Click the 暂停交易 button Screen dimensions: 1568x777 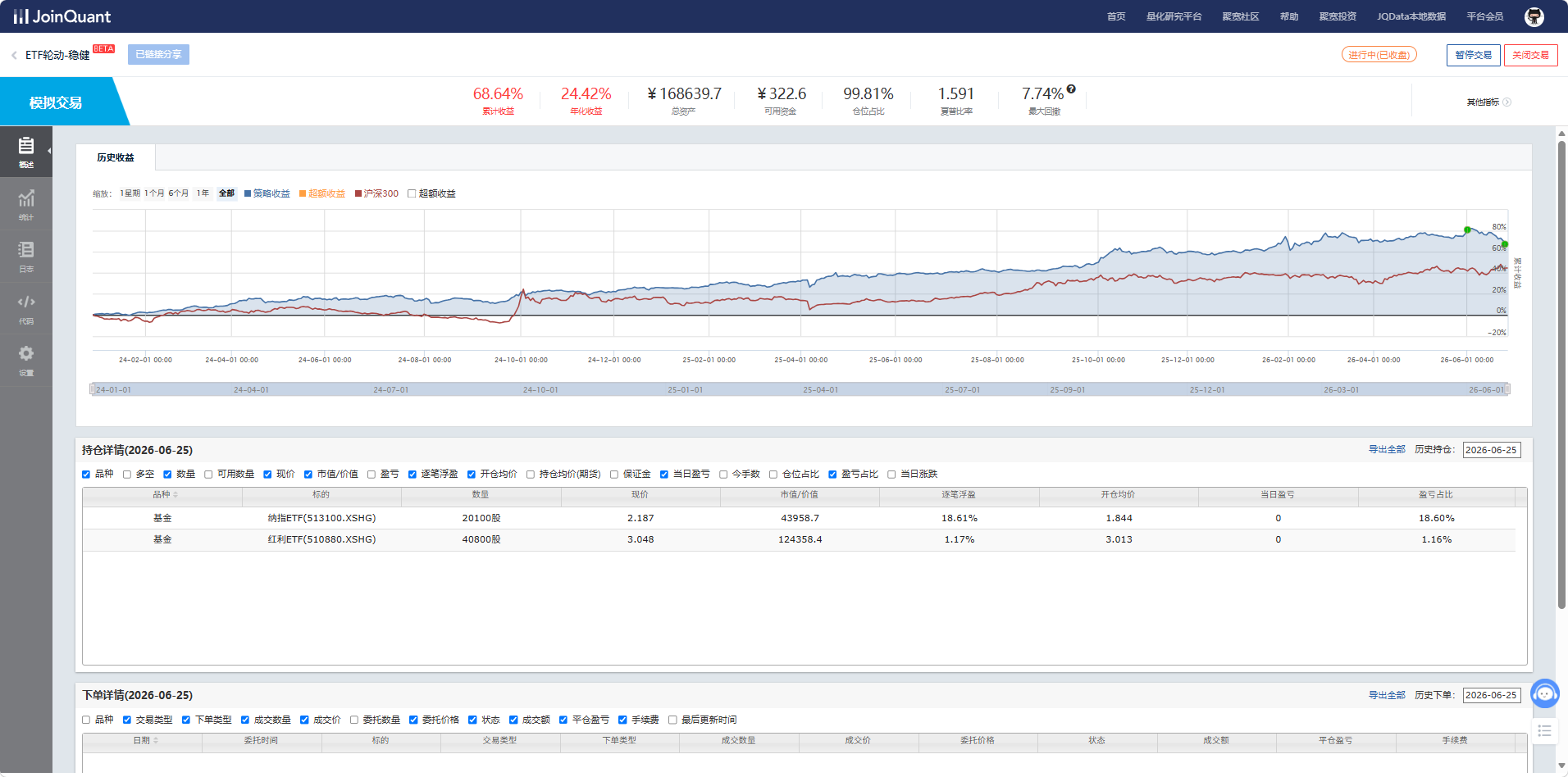(x=1473, y=55)
